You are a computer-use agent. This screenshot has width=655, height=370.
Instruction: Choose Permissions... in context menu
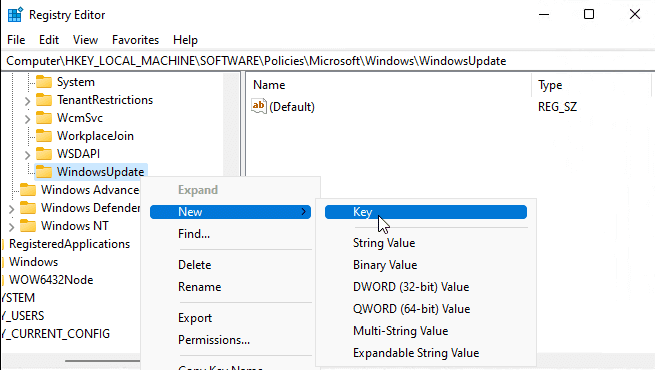click(x=214, y=340)
